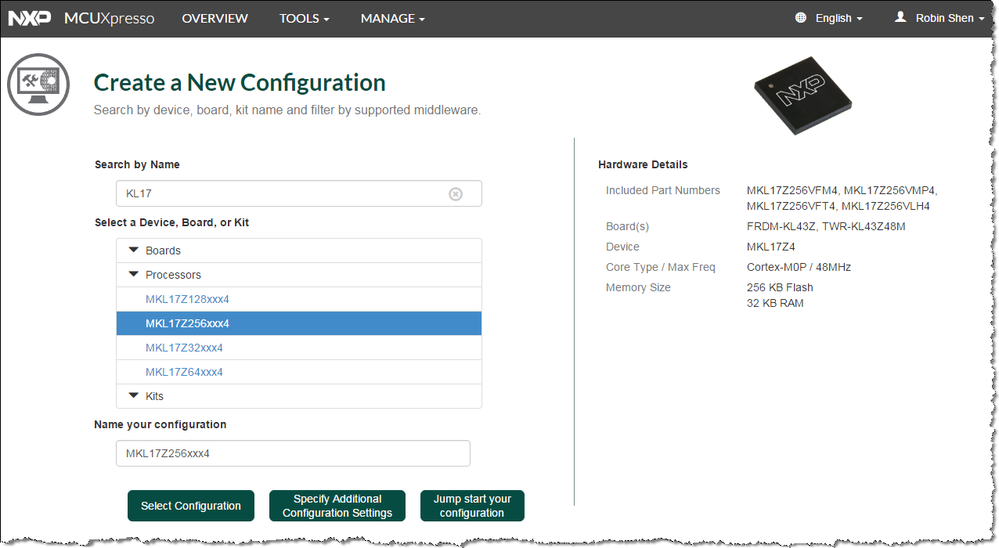Click the Included Part Numbers label
The width and height of the screenshot is (999, 548).
coord(663,190)
